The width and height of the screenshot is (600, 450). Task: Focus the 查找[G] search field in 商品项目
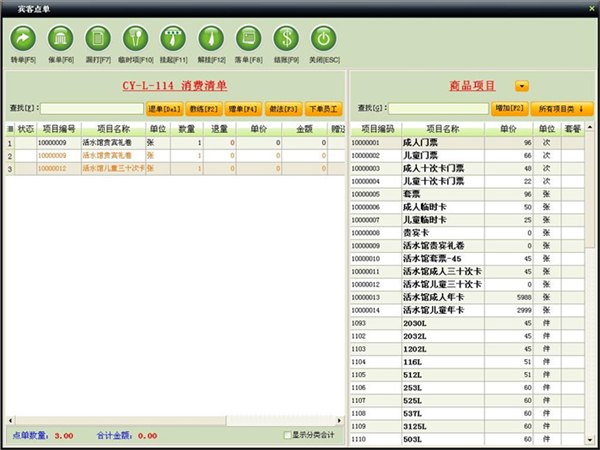pyautogui.click(x=439, y=109)
